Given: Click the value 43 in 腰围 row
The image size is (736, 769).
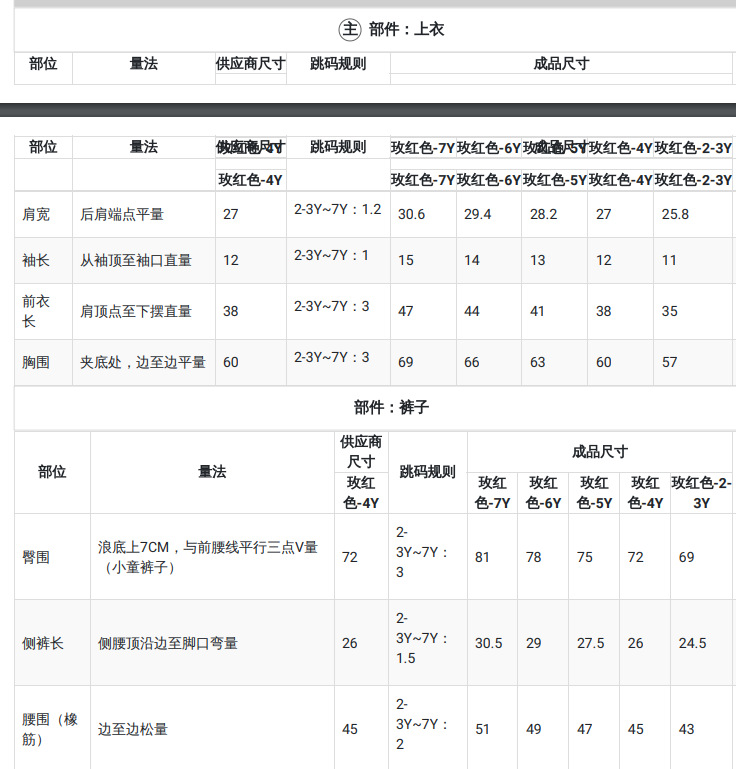Looking at the screenshot, I should pyautogui.click(x=686, y=729).
